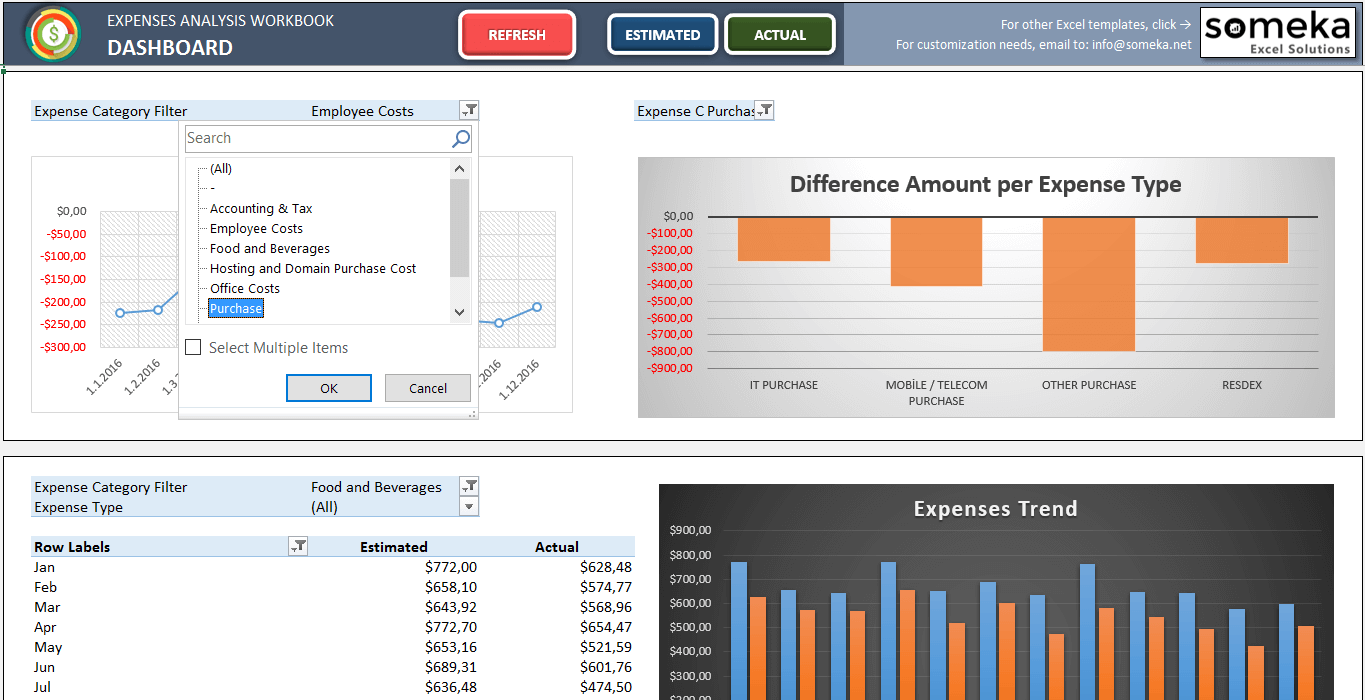Click the search magnifier icon in filter popup
Image resolution: width=1365 pixels, height=700 pixels.
point(461,139)
